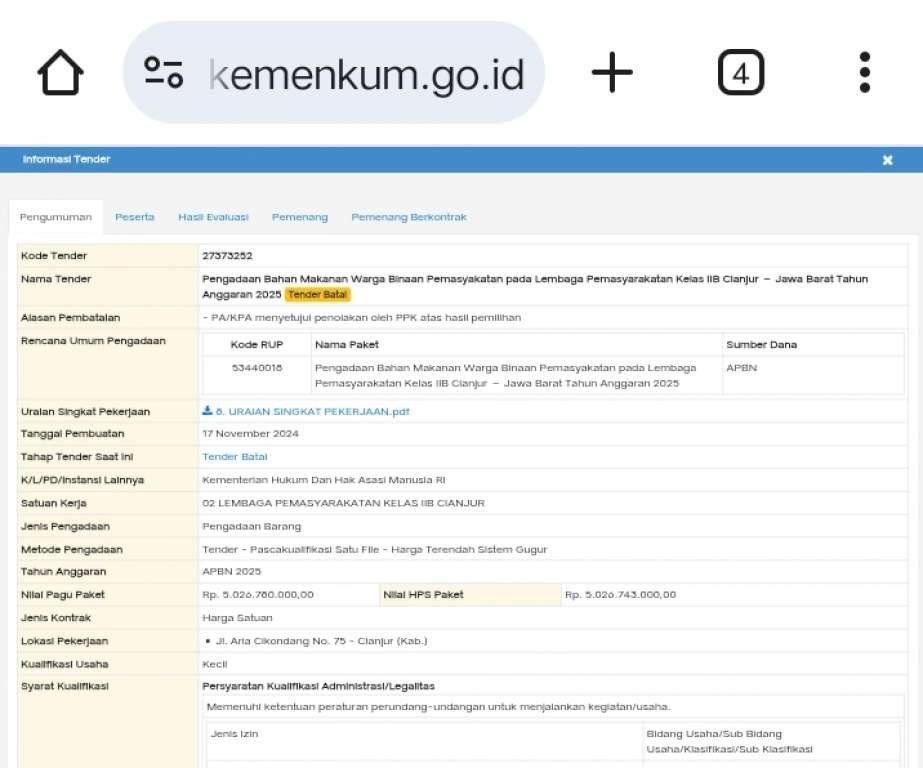The height and width of the screenshot is (768, 923).
Task: Click the Jl. Aria Cikondang No. 75 location
Action: click(321, 641)
